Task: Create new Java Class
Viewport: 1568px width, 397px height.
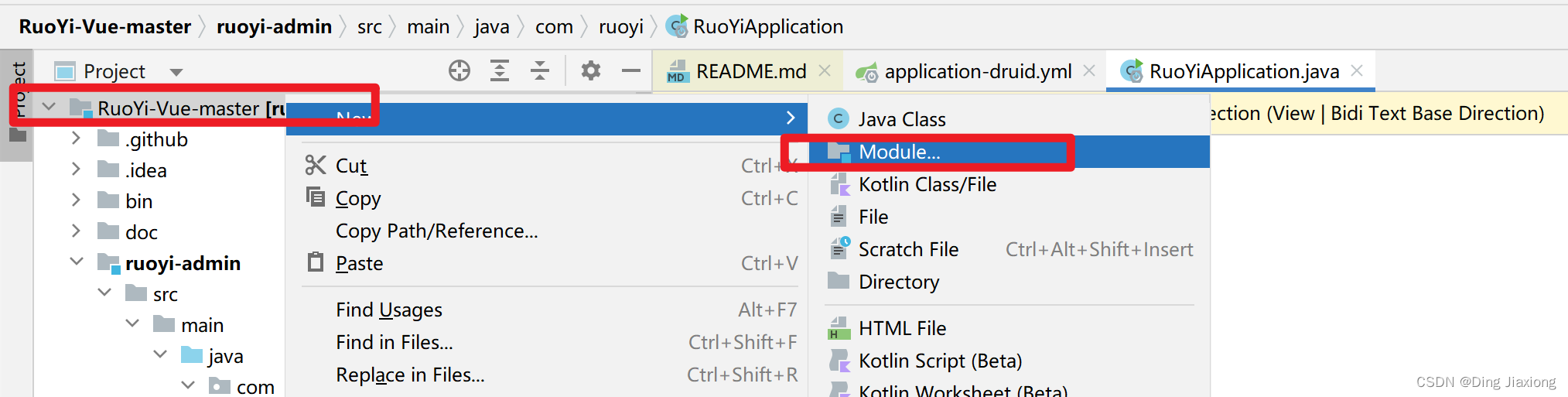Action: coord(1009,119)
